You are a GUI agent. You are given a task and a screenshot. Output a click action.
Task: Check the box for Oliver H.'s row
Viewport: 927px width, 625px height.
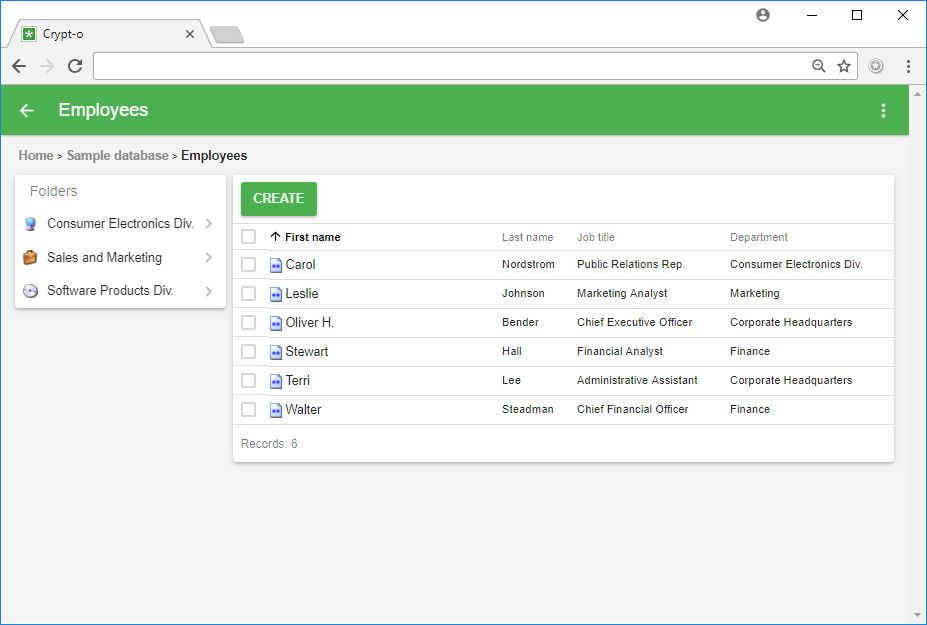248,322
